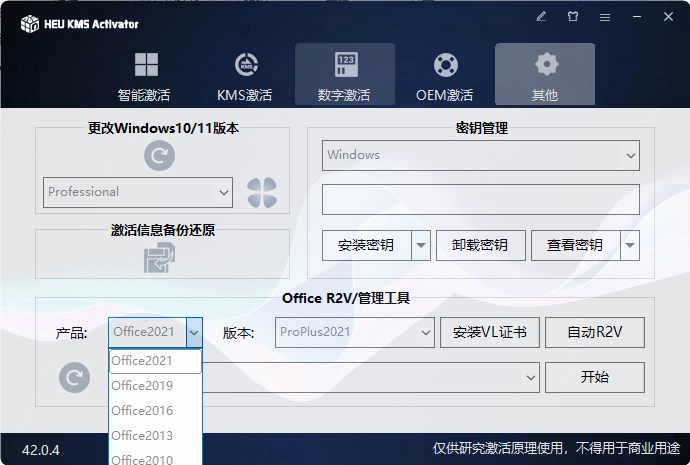The height and width of the screenshot is (465, 690).
Task: Click the refresh icon under 更改Windows10/11版本
Action: point(159,156)
